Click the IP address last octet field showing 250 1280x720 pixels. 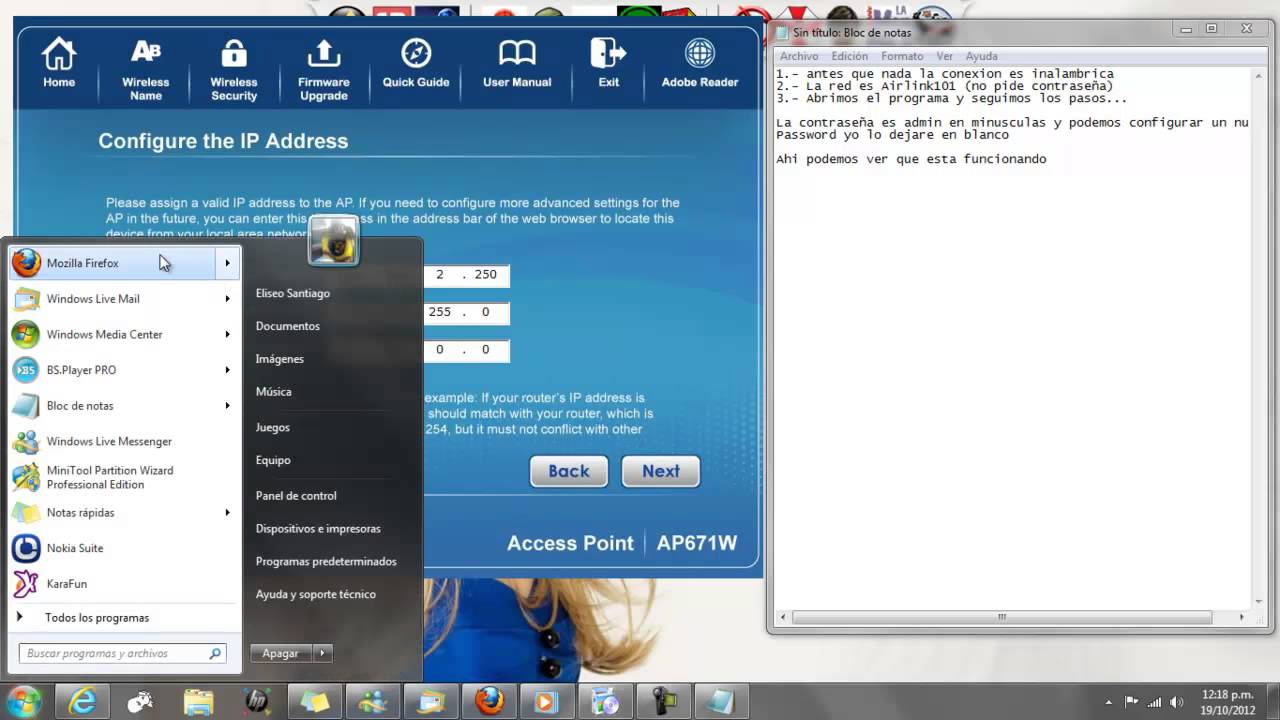coord(486,275)
